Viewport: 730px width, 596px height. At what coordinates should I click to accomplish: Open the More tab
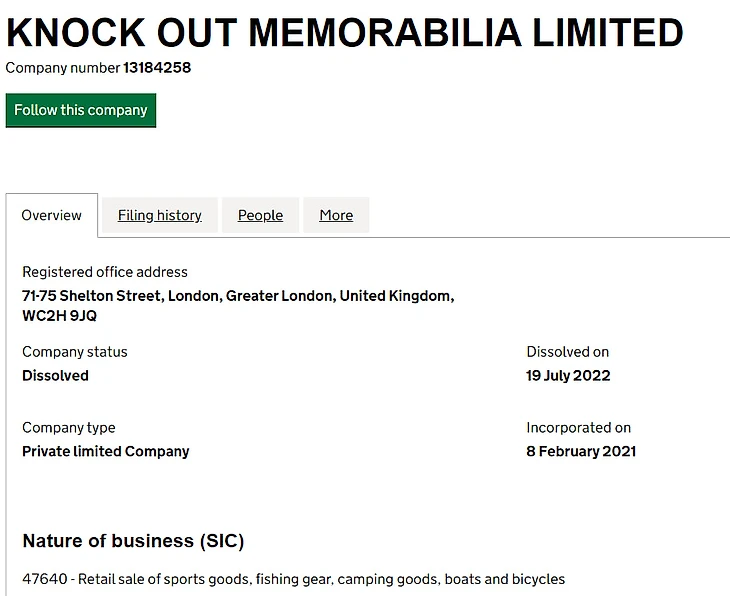pos(336,215)
